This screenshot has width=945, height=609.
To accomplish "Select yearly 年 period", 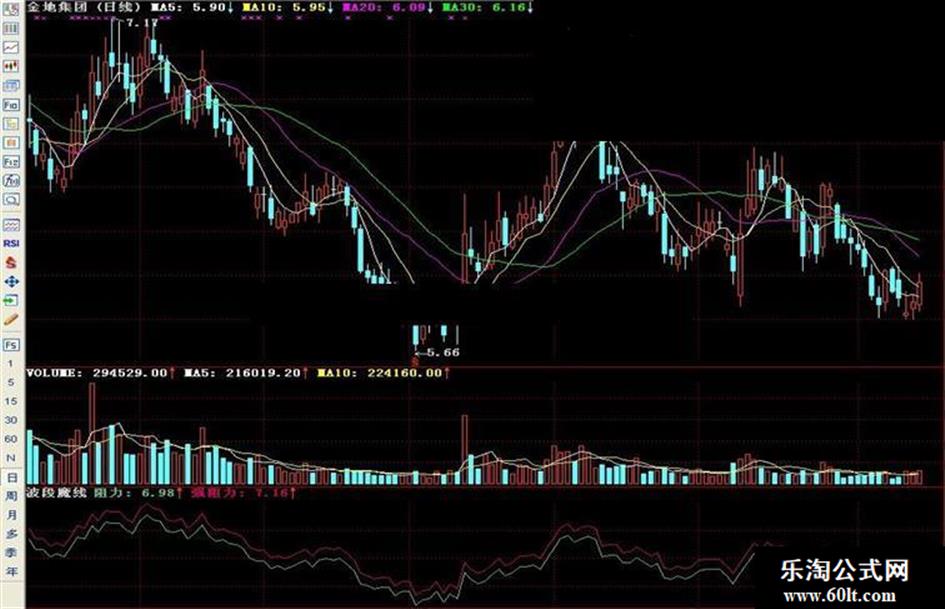I will (x=11, y=571).
